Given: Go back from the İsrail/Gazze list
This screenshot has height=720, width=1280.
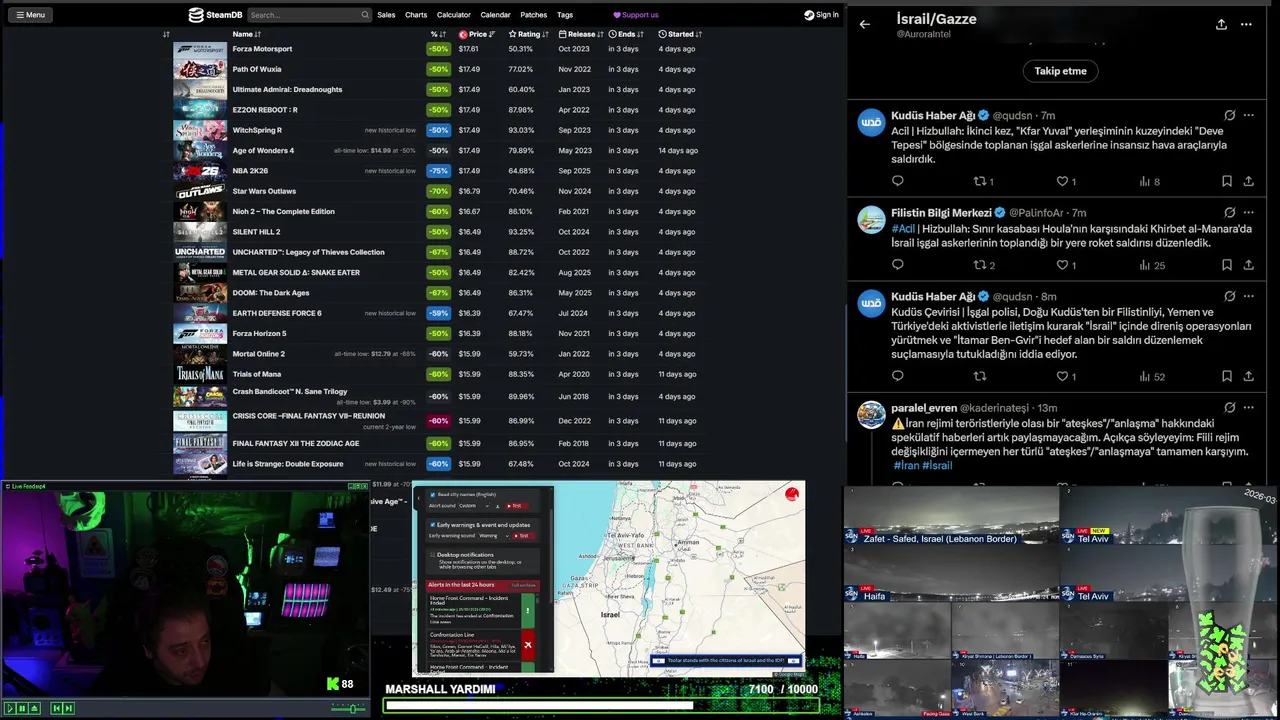Looking at the screenshot, I should pos(865,24).
